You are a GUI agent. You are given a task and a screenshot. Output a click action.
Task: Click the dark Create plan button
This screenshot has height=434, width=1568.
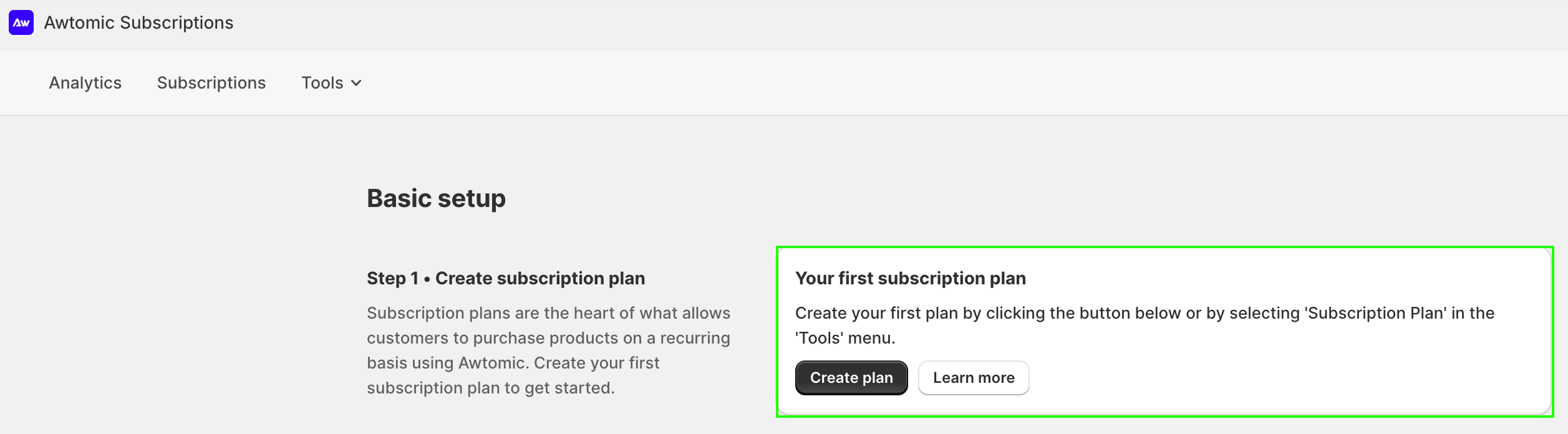point(851,378)
